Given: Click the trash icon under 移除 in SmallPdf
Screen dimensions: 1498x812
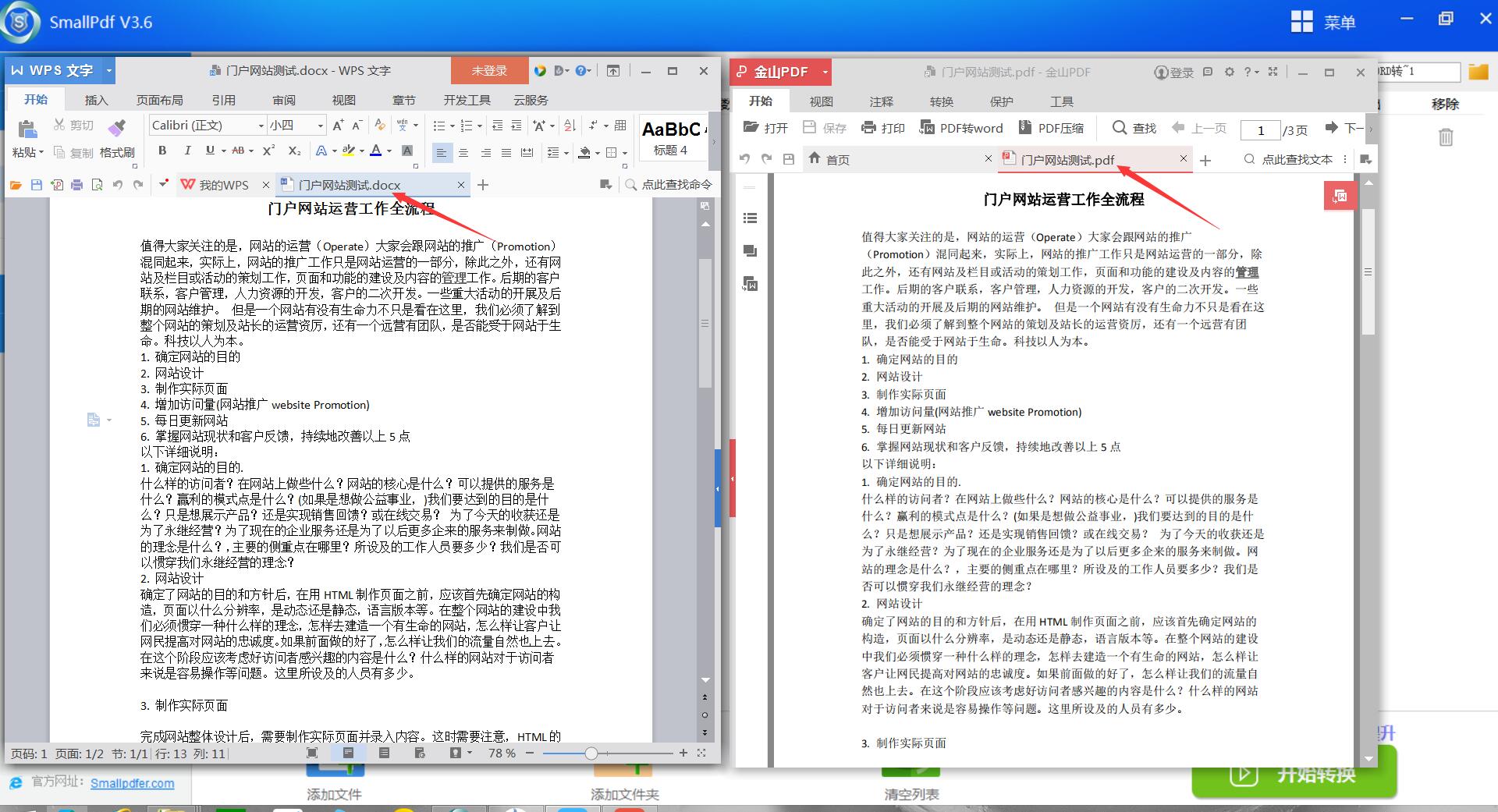Looking at the screenshot, I should pos(1446,137).
